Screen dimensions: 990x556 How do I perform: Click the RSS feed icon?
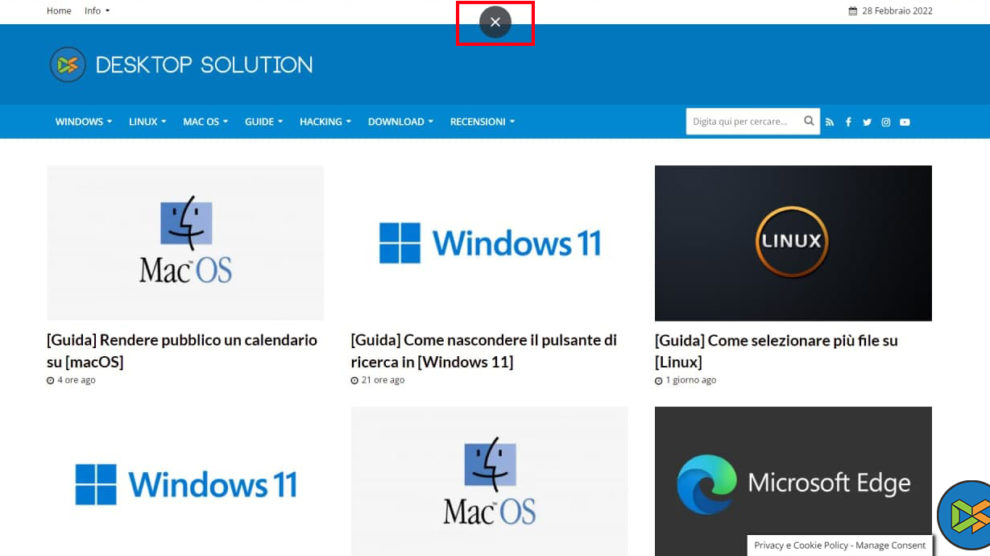pyautogui.click(x=829, y=122)
